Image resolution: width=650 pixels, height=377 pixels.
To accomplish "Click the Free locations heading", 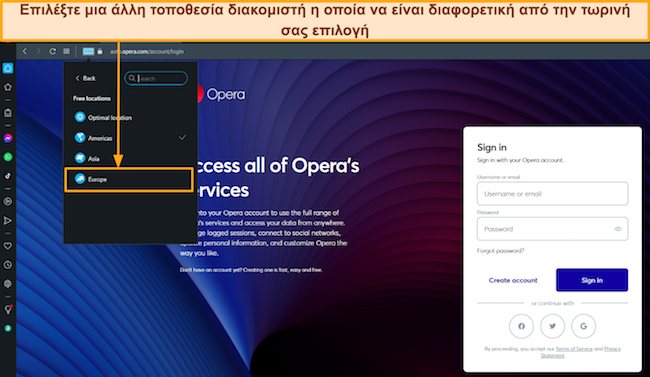I will tap(92, 98).
